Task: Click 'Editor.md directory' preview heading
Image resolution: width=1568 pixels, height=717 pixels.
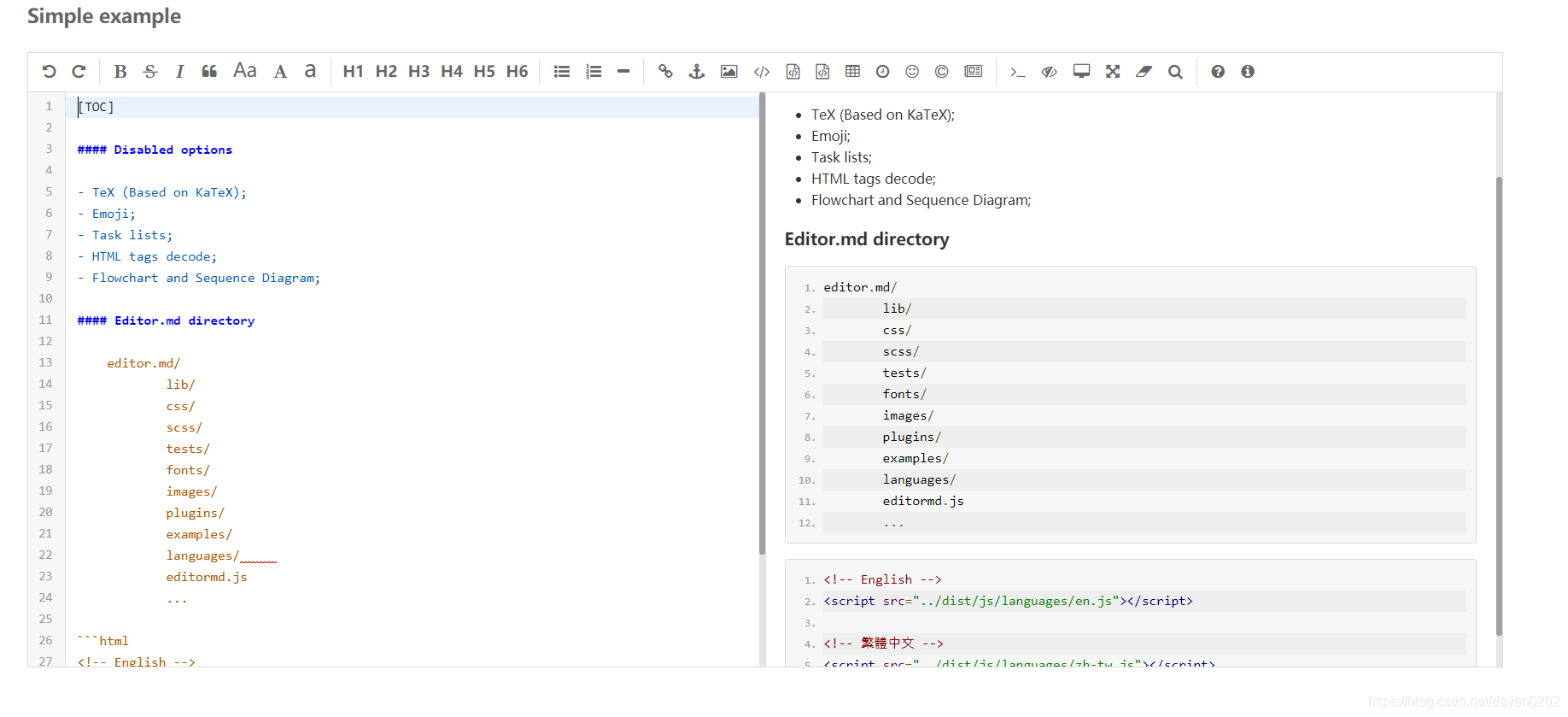Action: [867, 239]
